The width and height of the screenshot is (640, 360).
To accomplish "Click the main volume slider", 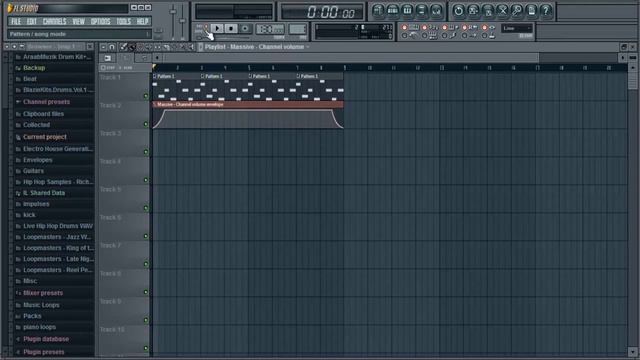I will pyautogui.click(x=173, y=20).
